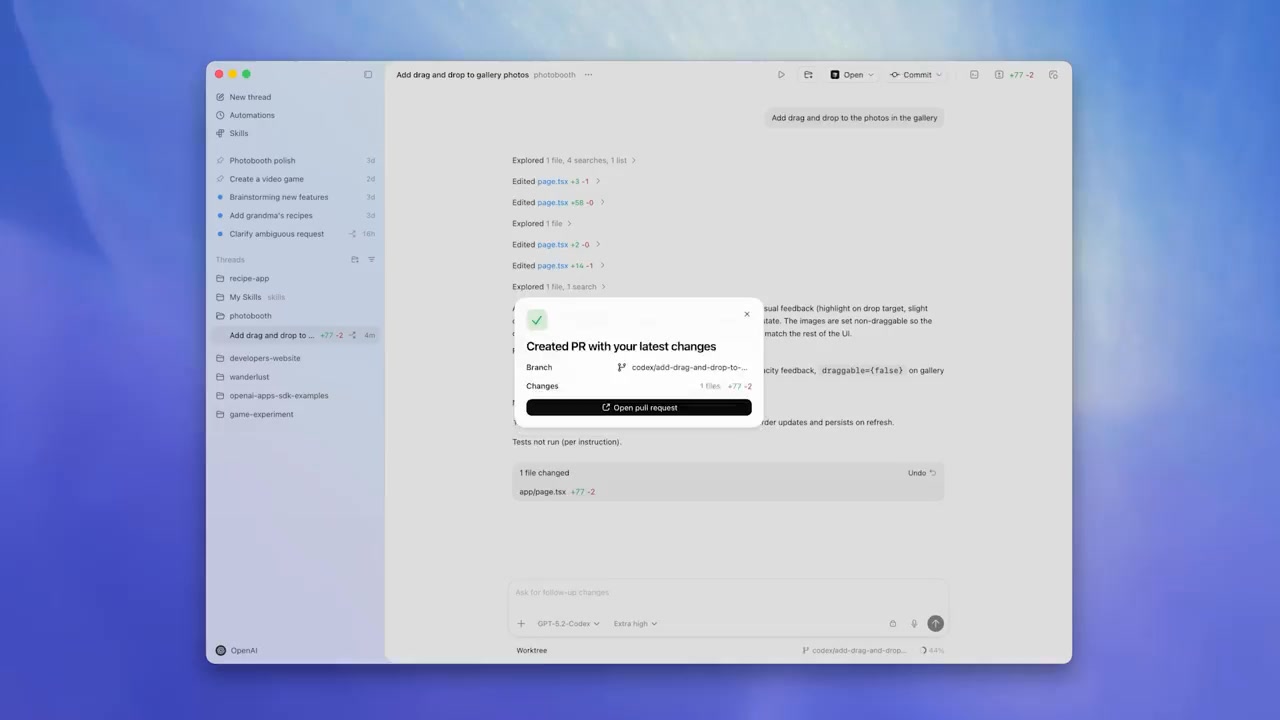Focus the Ask for follow-up changes field
This screenshot has height=720, width=1280.
728,593
